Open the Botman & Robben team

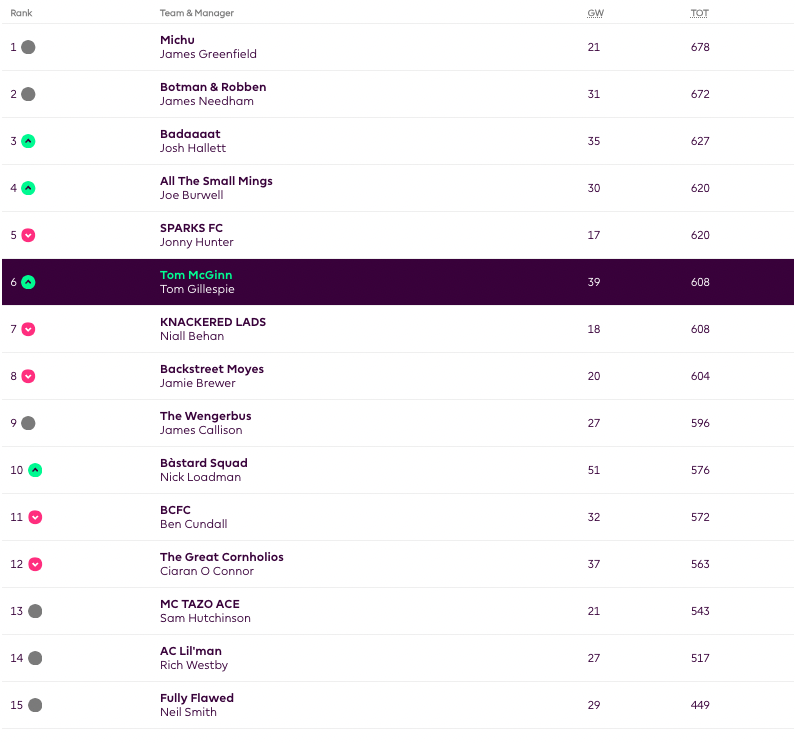pyautogui.click(x=213, y=87)
